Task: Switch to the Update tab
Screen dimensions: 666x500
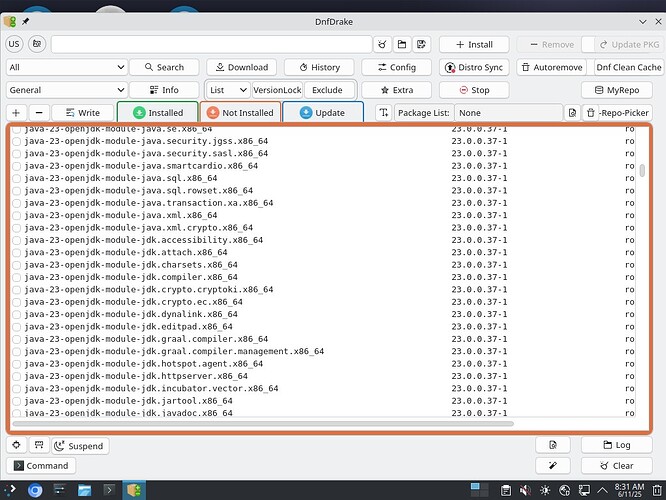Action: coord(323,113)
